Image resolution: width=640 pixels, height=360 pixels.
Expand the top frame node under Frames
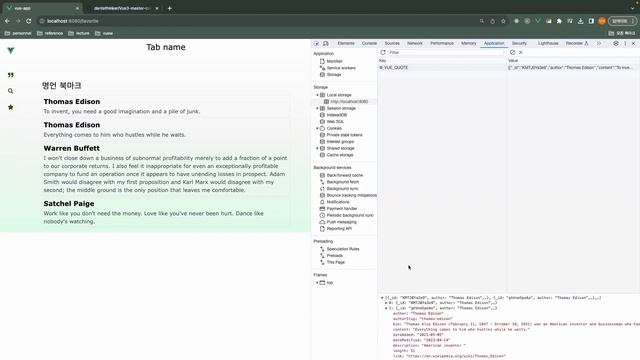tap(317, 282)
